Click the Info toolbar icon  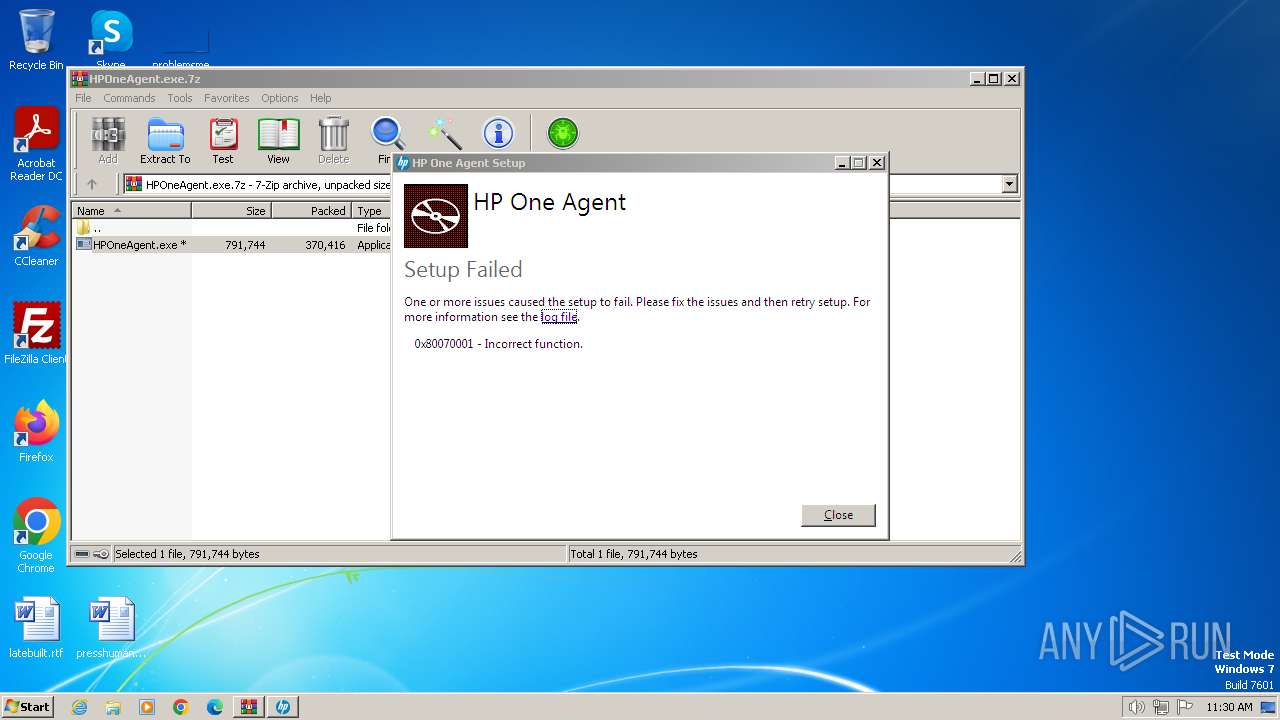coord(498,133)
